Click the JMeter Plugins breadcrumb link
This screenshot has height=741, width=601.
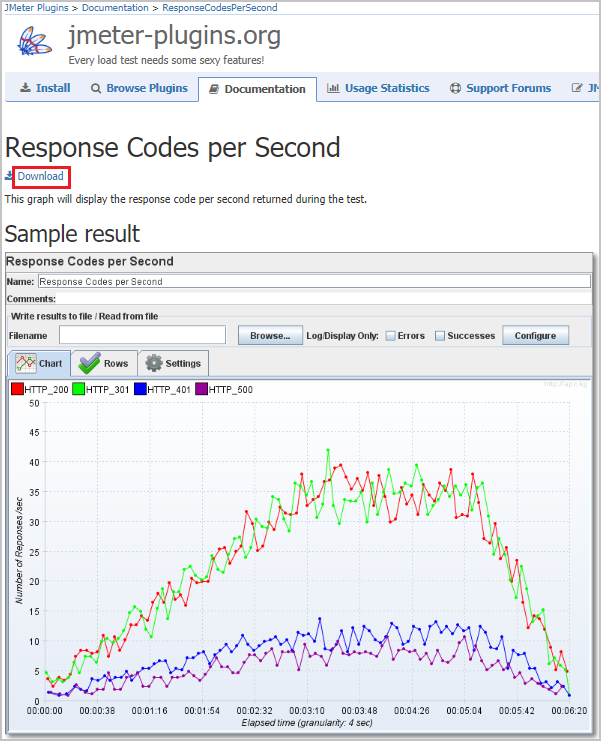click(x=36, y=8)
